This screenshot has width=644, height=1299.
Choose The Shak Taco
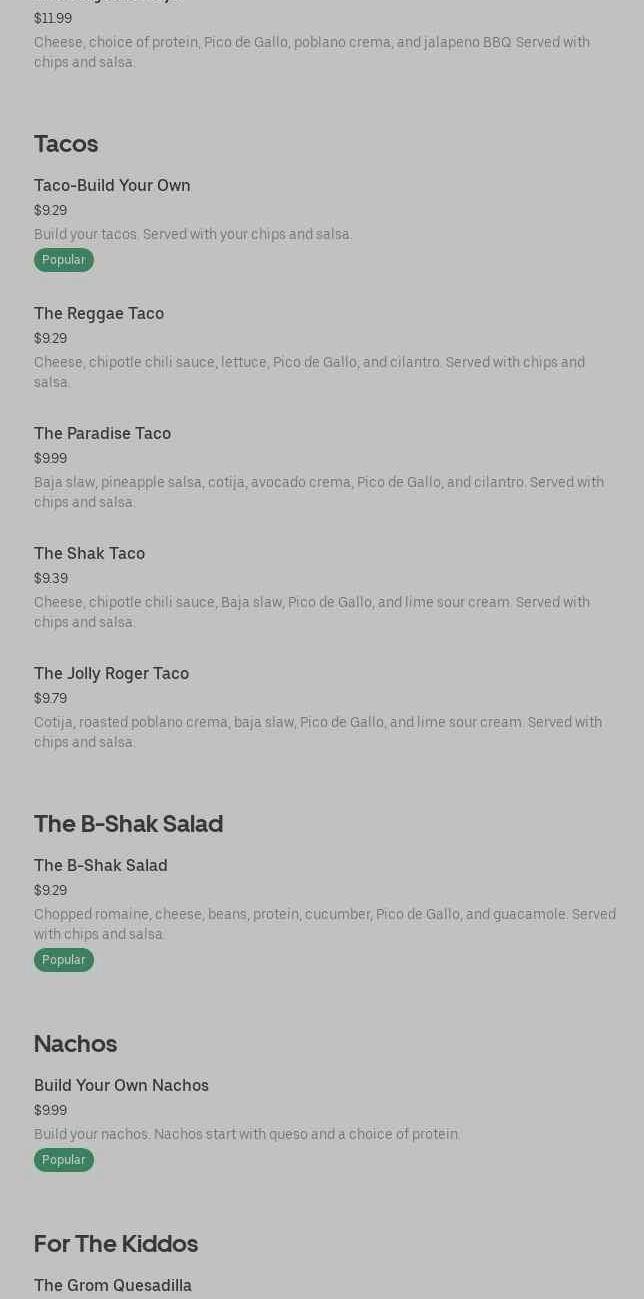click(89, 554)
